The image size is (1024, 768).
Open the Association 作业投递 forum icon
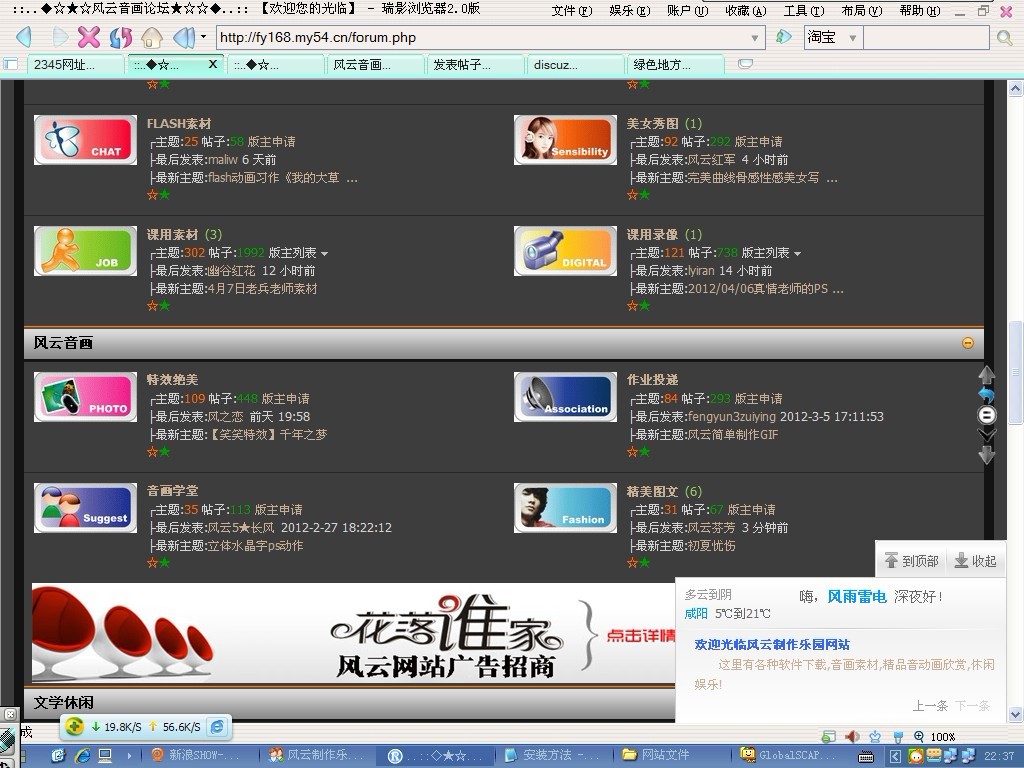[566, 397]
